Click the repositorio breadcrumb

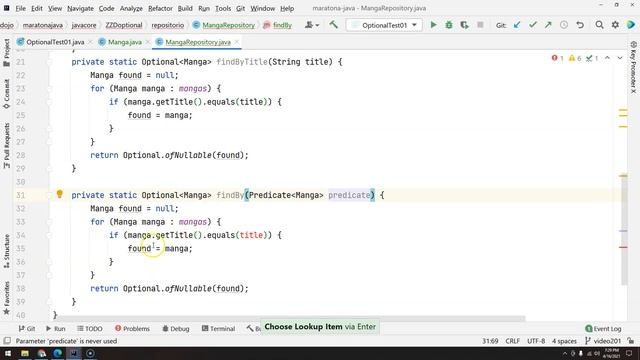(167, 25)
